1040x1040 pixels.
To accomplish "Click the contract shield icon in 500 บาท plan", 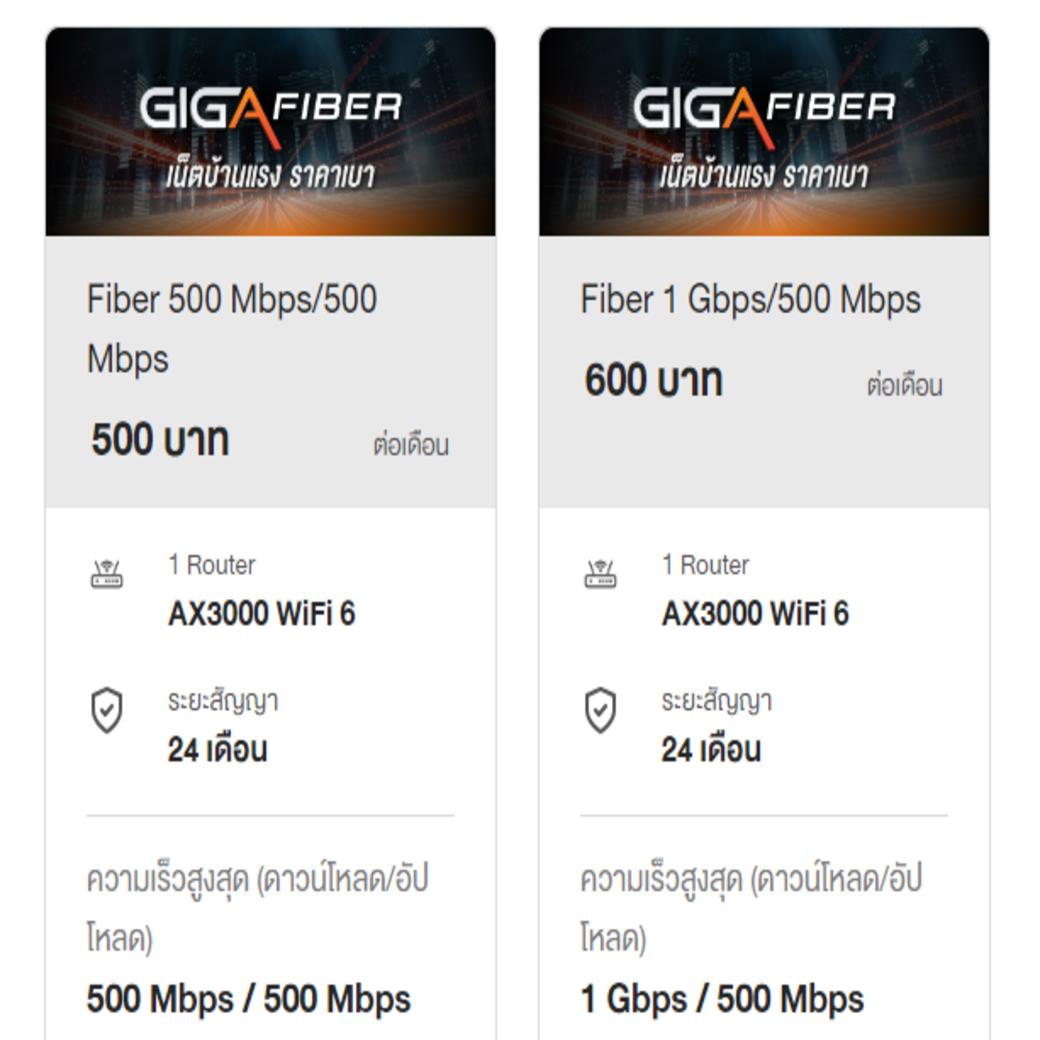I will click(x=106, y=711).
